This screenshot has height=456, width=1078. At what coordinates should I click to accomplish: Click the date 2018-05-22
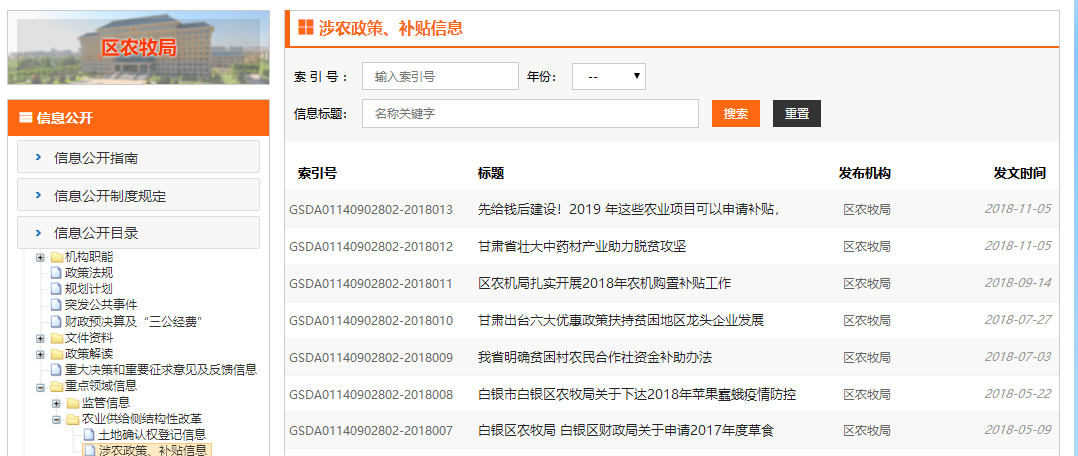1018,394
